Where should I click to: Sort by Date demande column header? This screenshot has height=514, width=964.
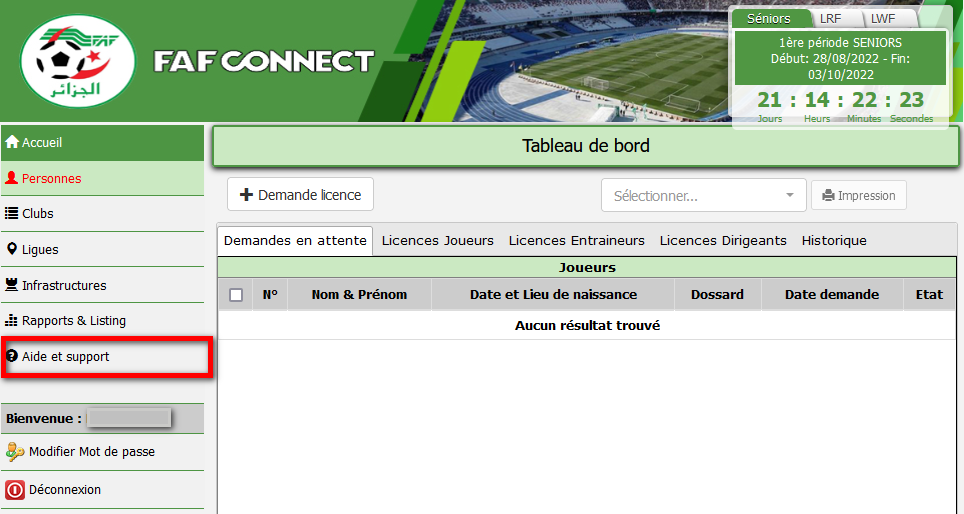tap(831, 295)
